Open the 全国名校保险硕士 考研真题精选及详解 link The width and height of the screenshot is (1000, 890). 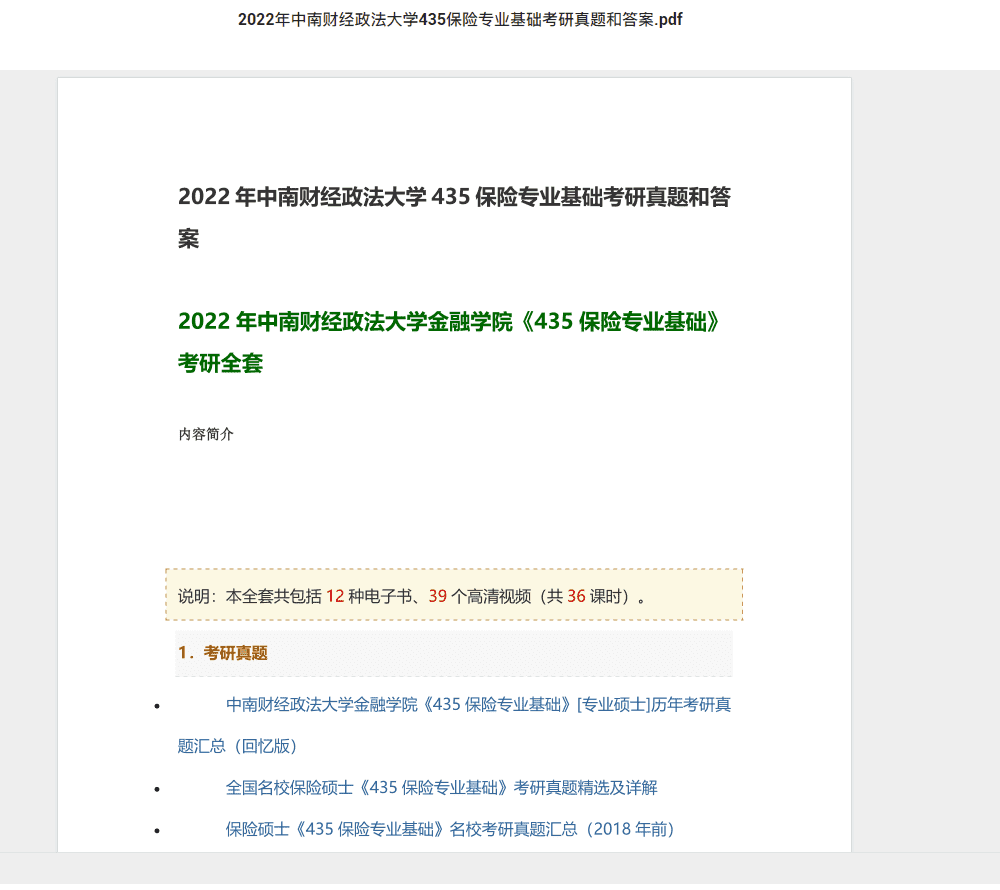coord(441,787)
